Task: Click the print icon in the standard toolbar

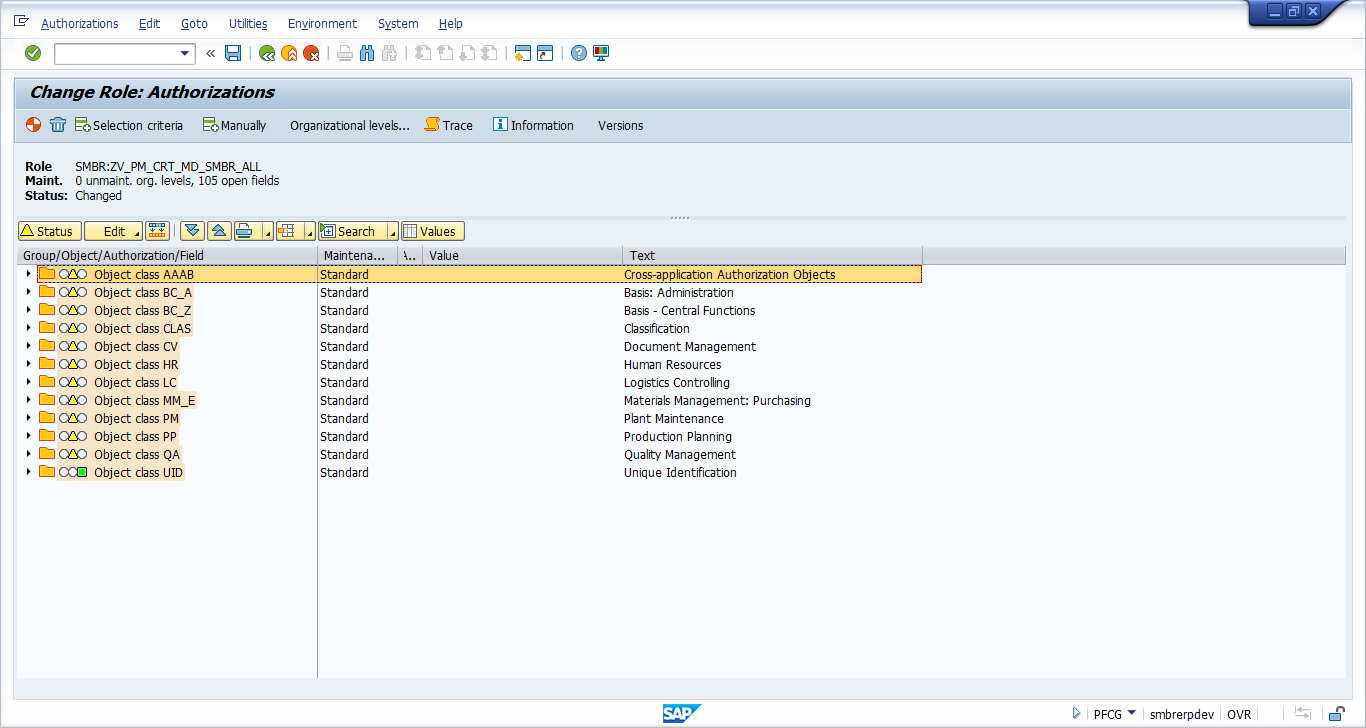Action: coord(344,53)
